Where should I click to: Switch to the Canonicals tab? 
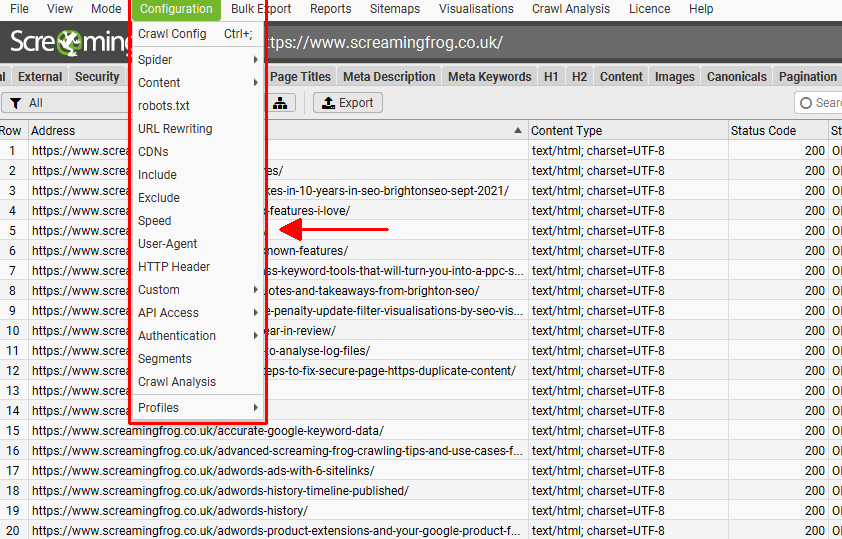point(736,77)
